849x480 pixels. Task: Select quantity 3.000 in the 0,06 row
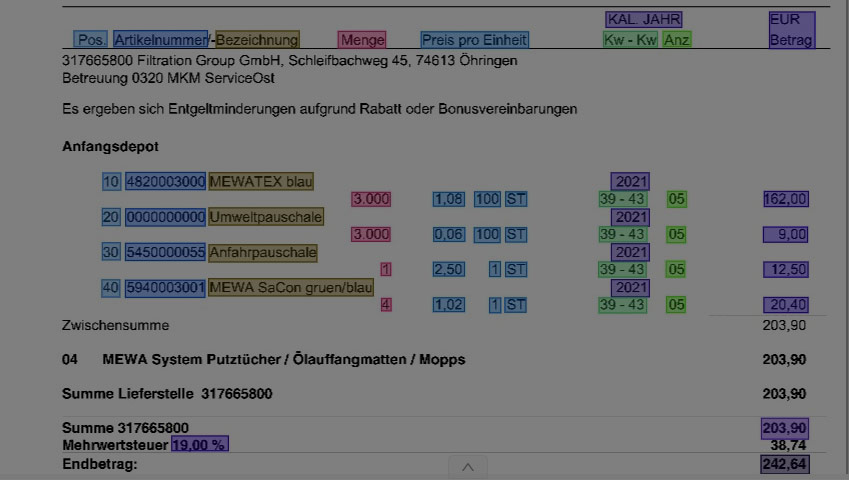click(371, 234)
